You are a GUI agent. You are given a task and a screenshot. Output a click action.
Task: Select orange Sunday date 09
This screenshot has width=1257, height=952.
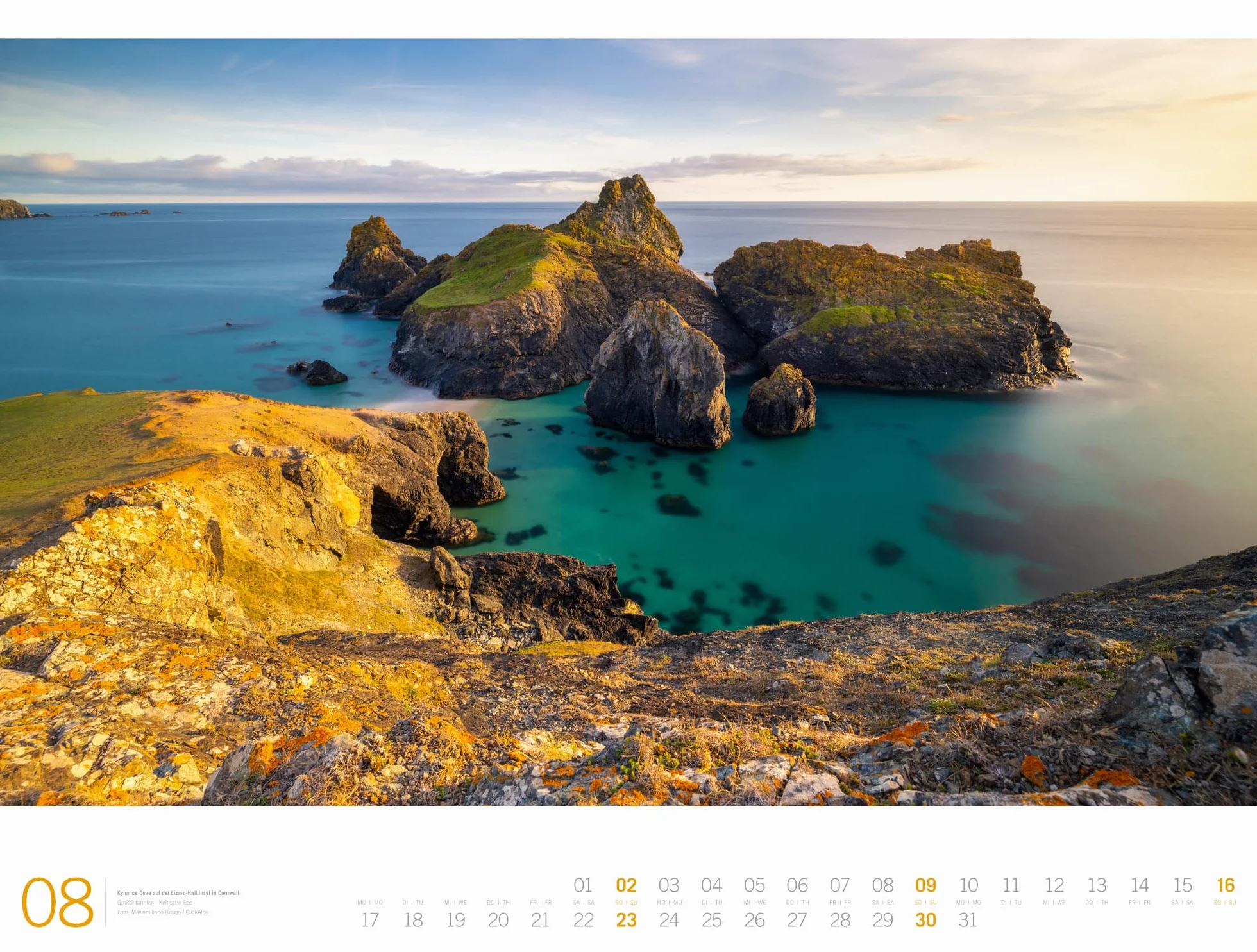[x=925, y=885]
